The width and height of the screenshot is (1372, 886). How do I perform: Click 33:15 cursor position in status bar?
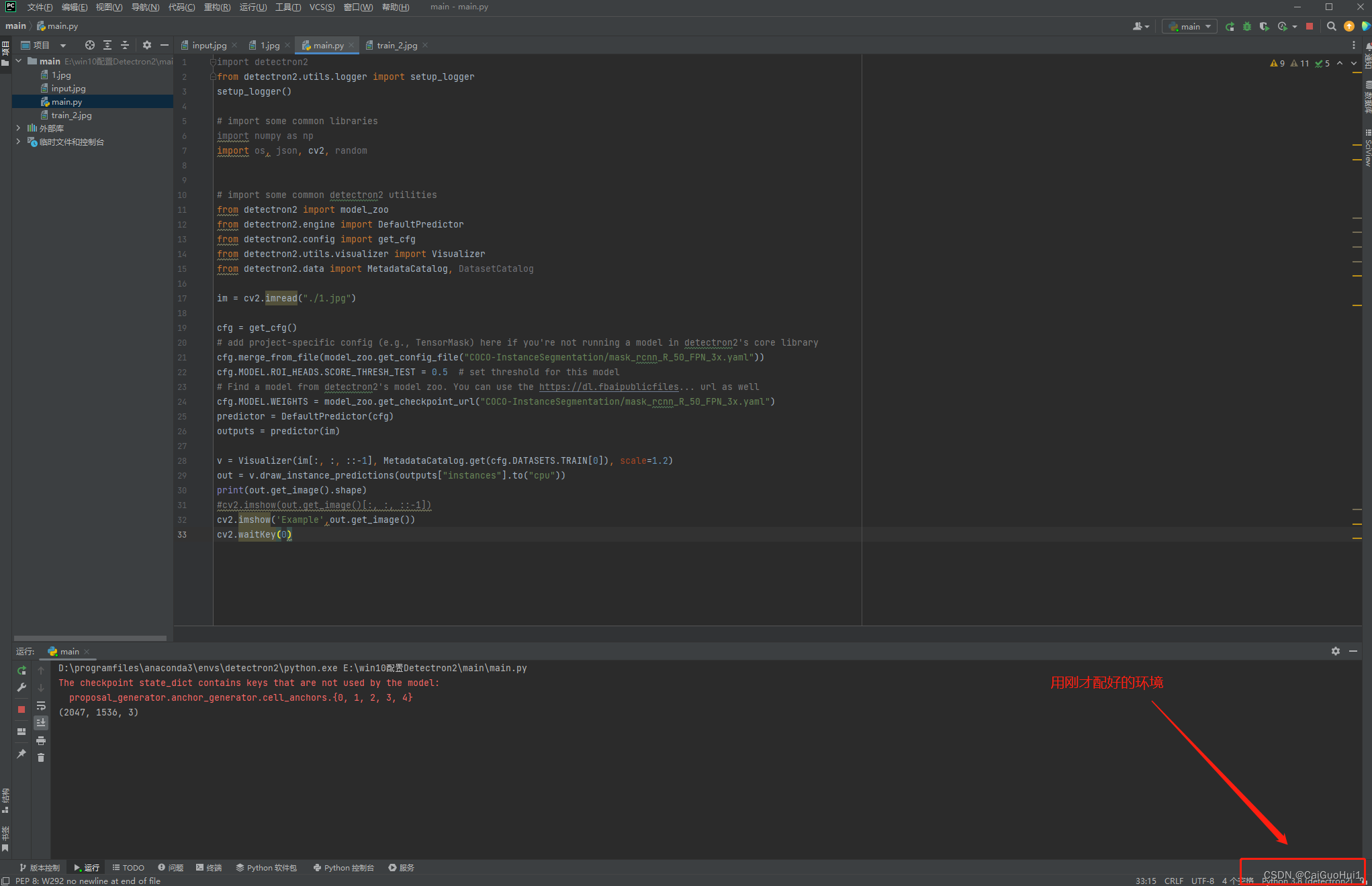1146,881
